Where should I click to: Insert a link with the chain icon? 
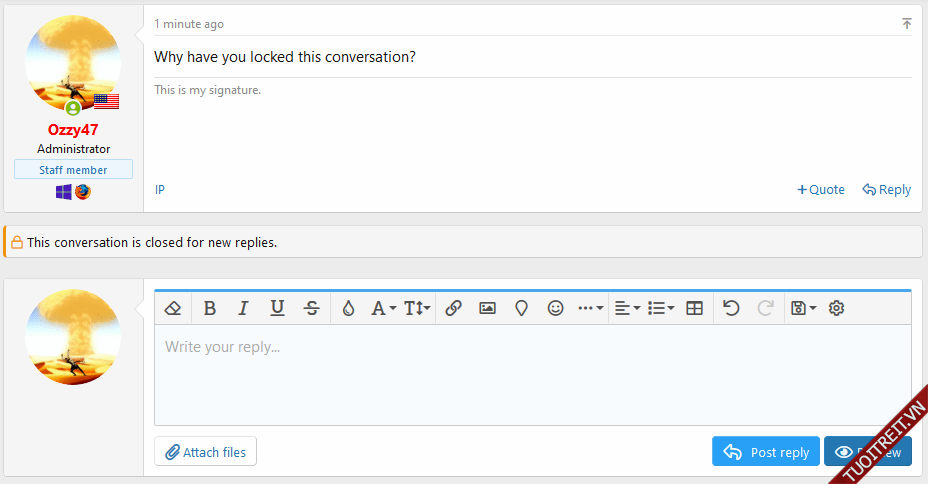coord(453,308)
